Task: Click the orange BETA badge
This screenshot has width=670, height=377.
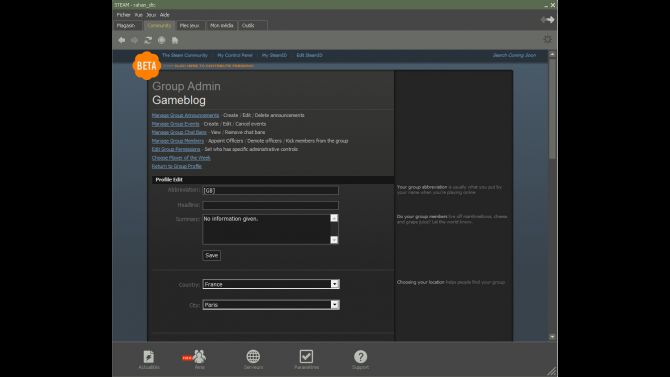Action: coord(147,66)
